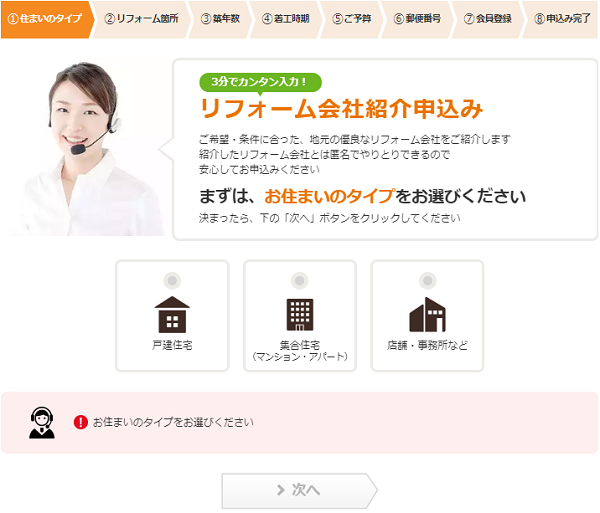The height and width of the screenshot is (513, 600).
Task: Click the detached house icon
Action: pyautogui.click(x=172, y=314)
